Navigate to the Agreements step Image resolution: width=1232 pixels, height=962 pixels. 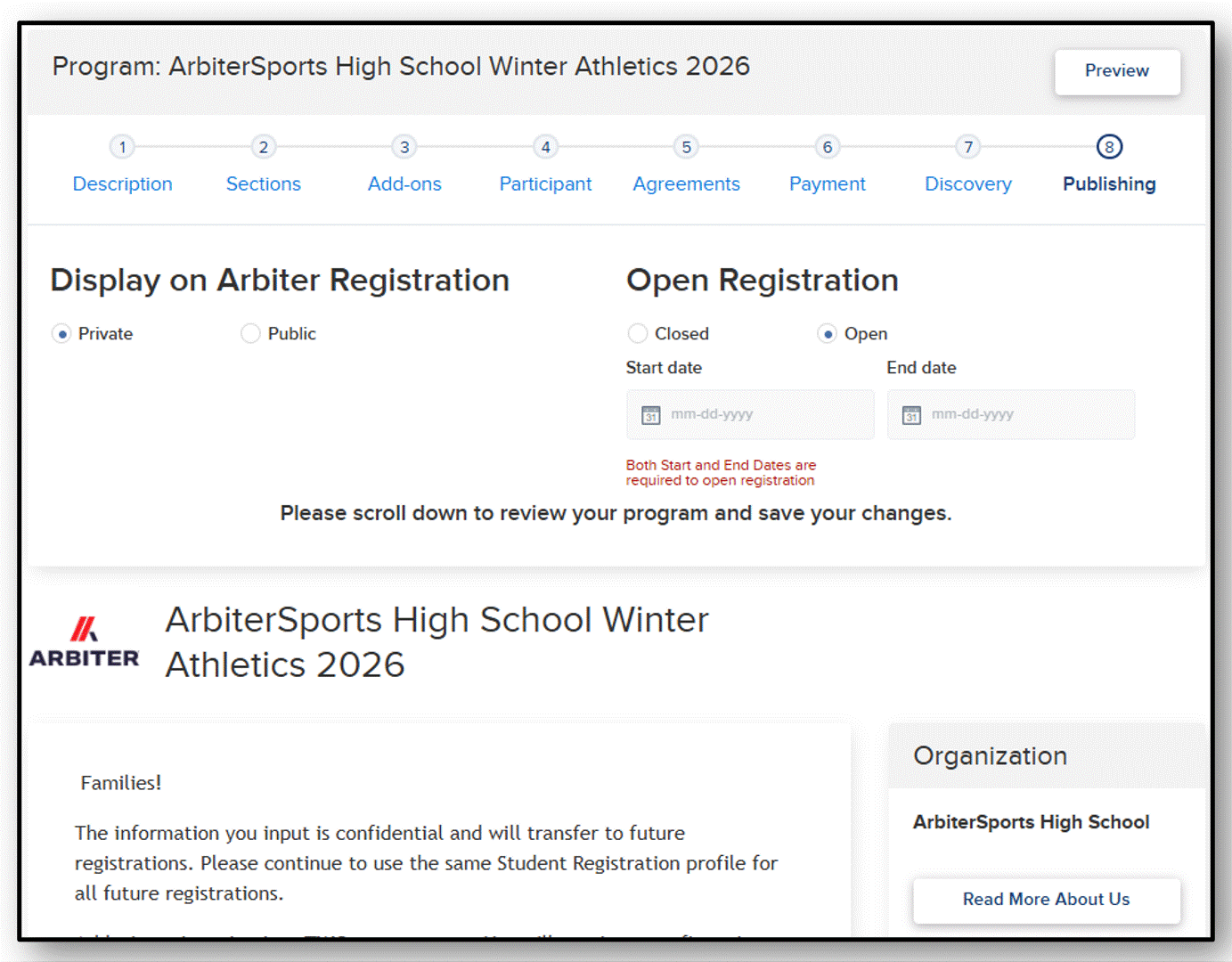[686, 184]
